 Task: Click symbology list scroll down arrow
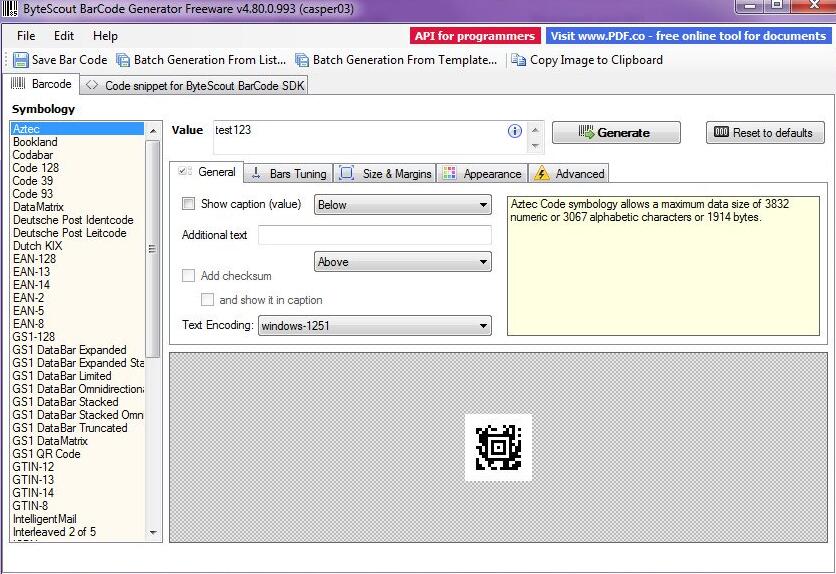pyautogui.click(x=153, y=532)
